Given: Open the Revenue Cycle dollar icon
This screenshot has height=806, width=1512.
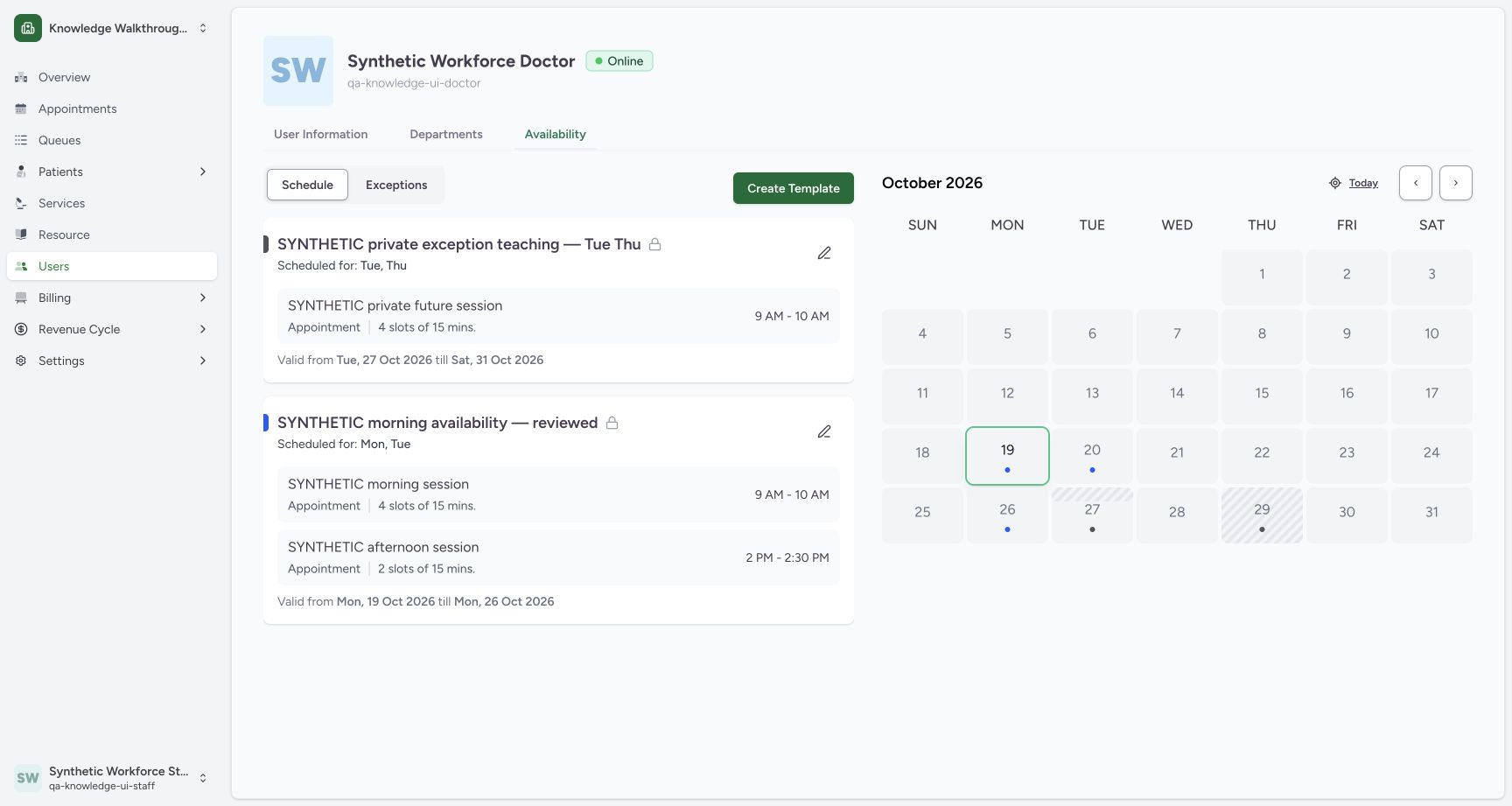Looking at the screenshot, I should (21, 329).
